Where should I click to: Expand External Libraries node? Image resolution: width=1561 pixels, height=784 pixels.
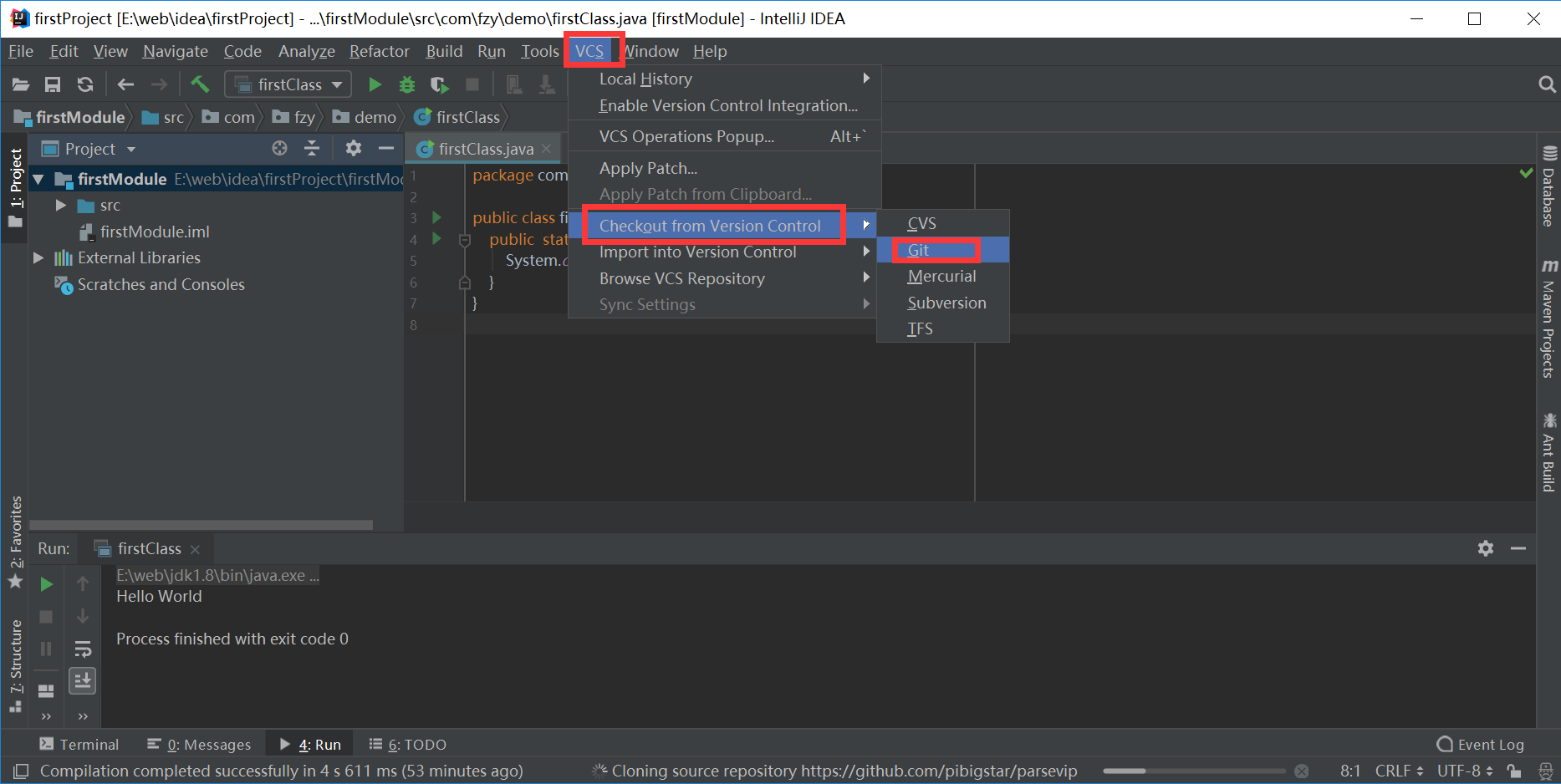[38, 257]
